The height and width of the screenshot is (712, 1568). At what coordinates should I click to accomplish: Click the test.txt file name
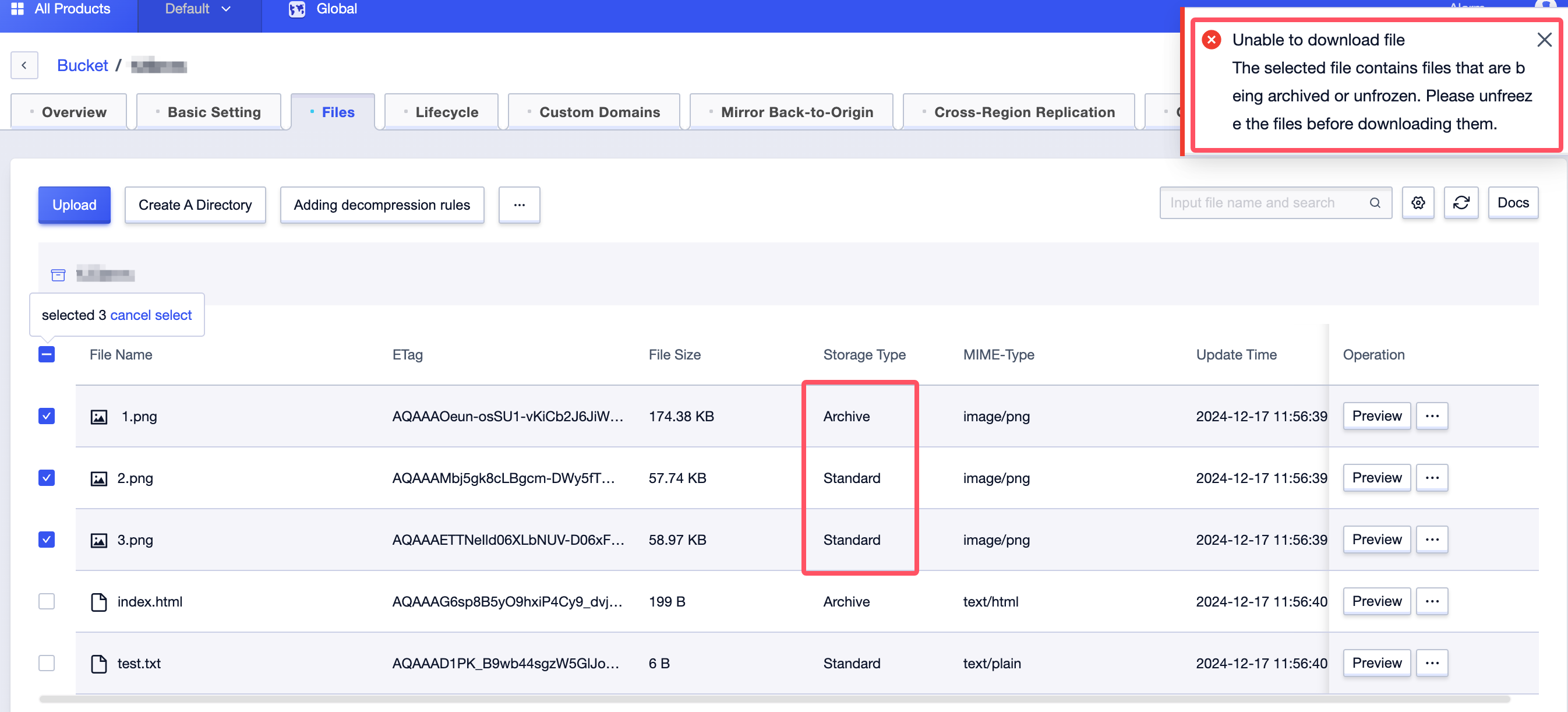click(x=139, y=663)
